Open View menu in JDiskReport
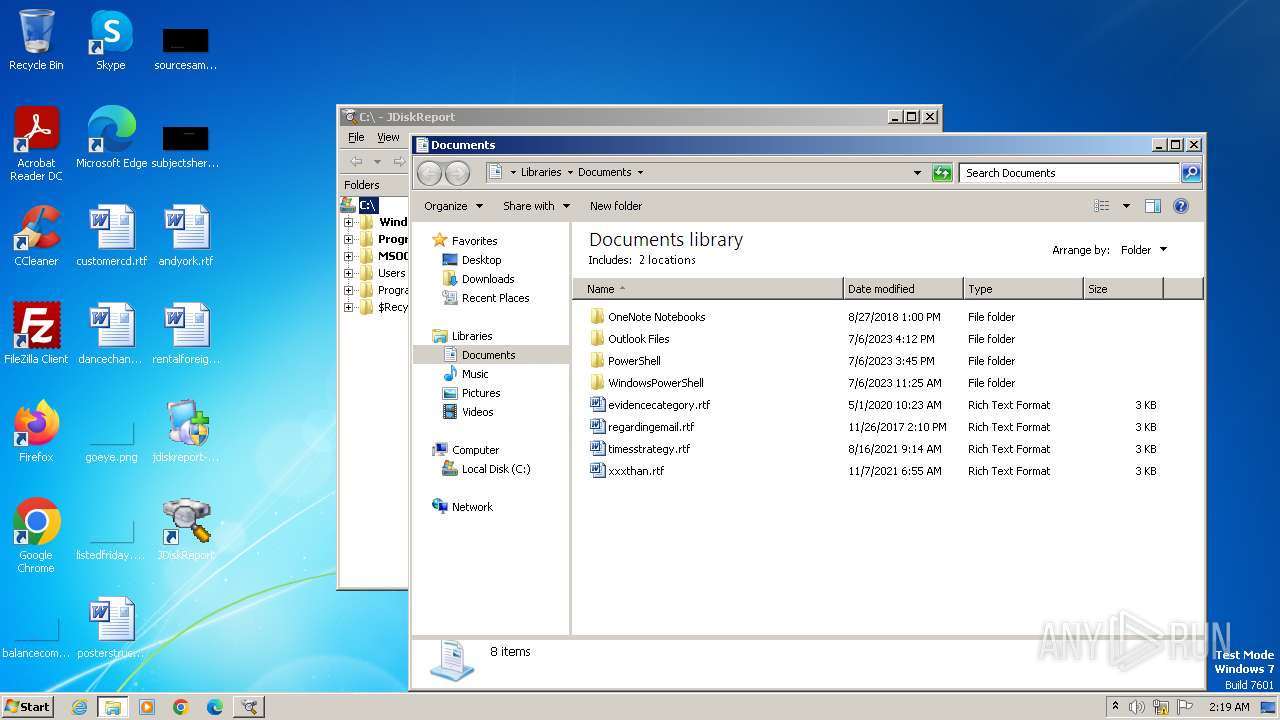Image resolution: width=1280 pixels, height=720 pixels. click(x=388, y=137)
